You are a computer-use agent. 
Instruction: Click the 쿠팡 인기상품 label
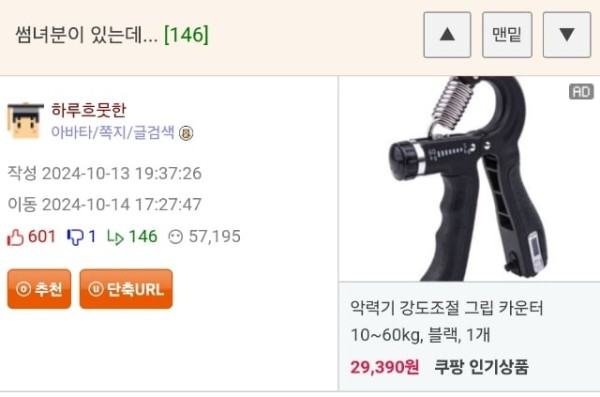[x=481, y=367]
